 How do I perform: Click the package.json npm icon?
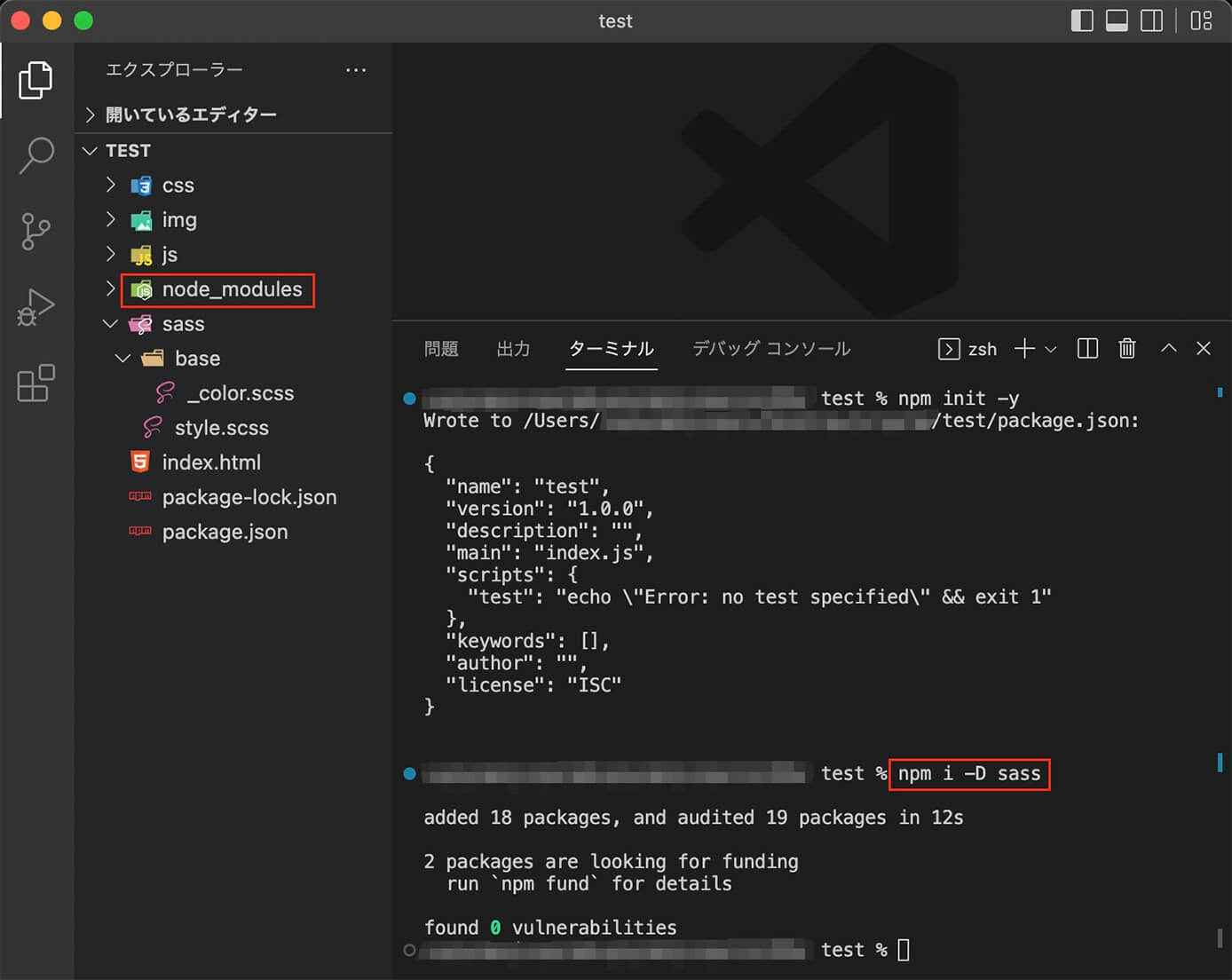tap(140, 531)
